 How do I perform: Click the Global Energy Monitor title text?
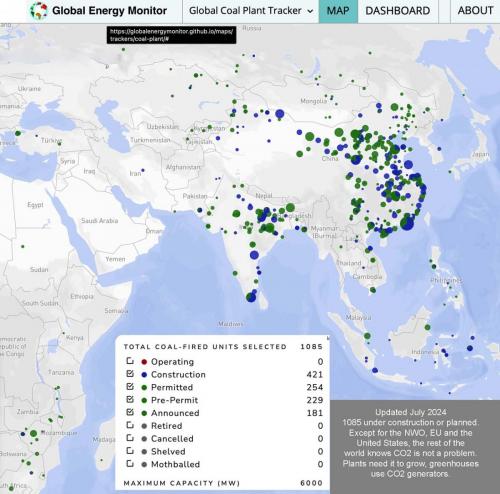click(x=109, y=11)
